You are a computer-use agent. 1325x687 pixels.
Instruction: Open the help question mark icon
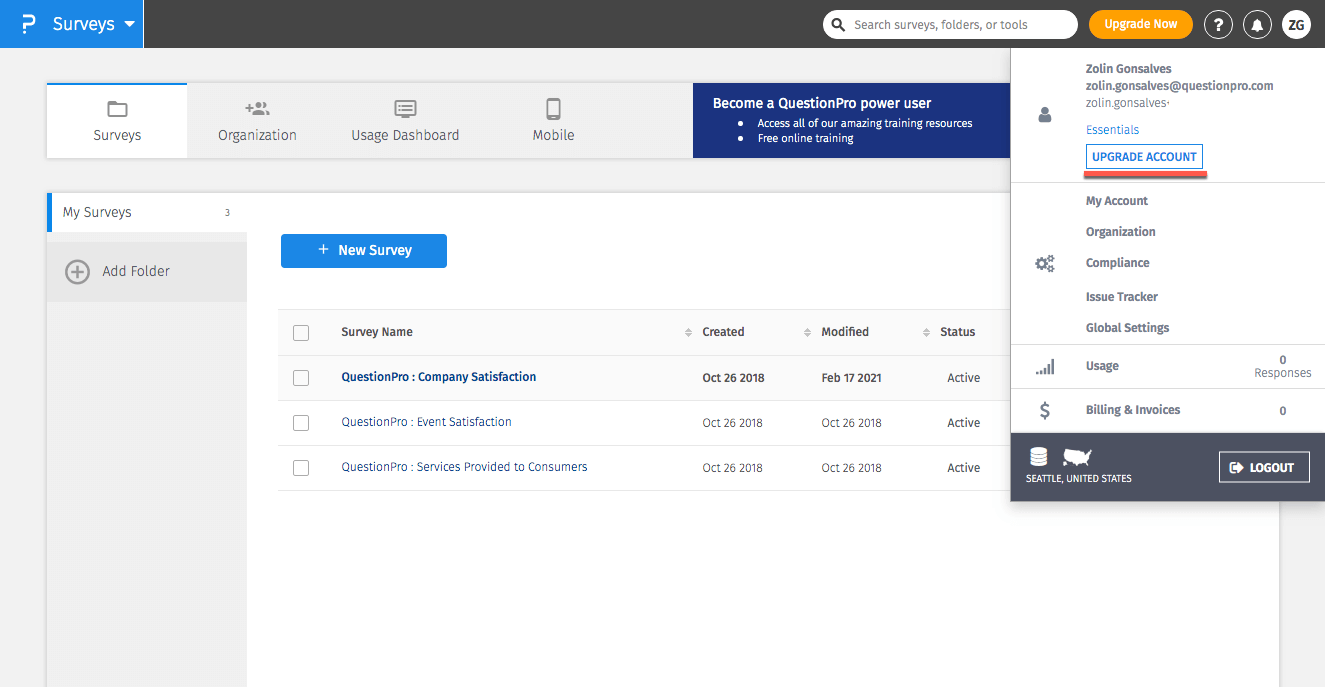click(x=1217, y=25)
